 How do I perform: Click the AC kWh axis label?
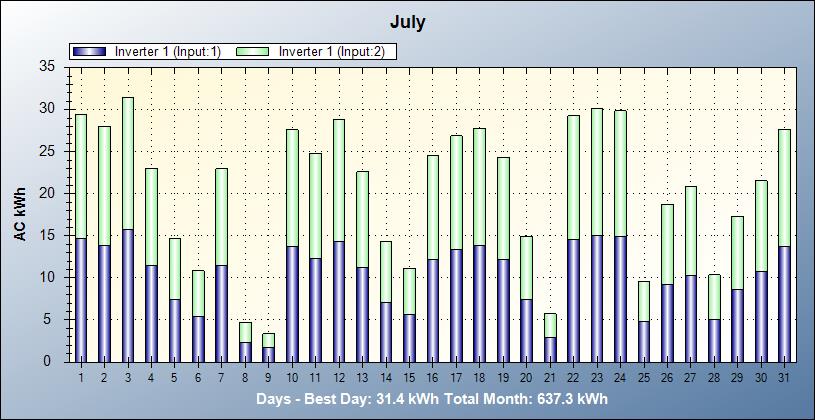(x=19, y=213)
